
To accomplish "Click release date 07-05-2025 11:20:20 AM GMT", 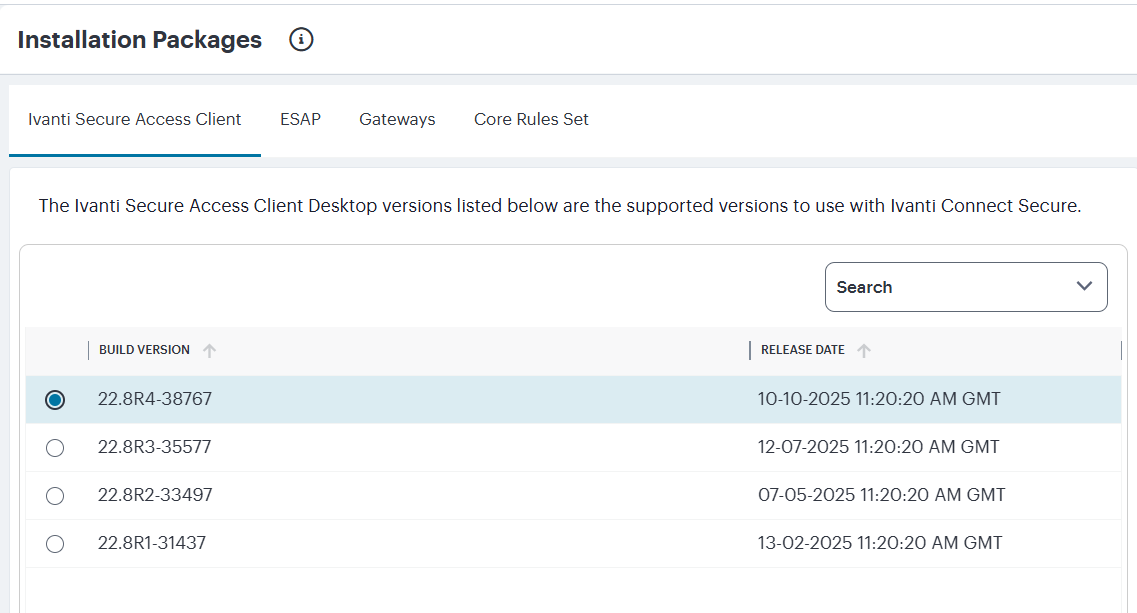I will 881,495.
